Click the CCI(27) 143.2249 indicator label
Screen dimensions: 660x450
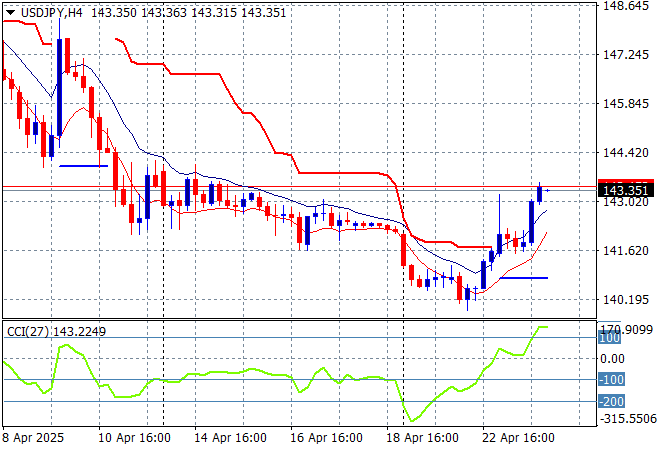(56, 332)
